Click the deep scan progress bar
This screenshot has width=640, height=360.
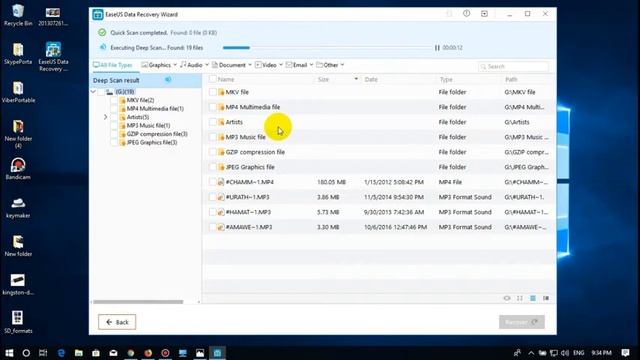pos(327,48)
